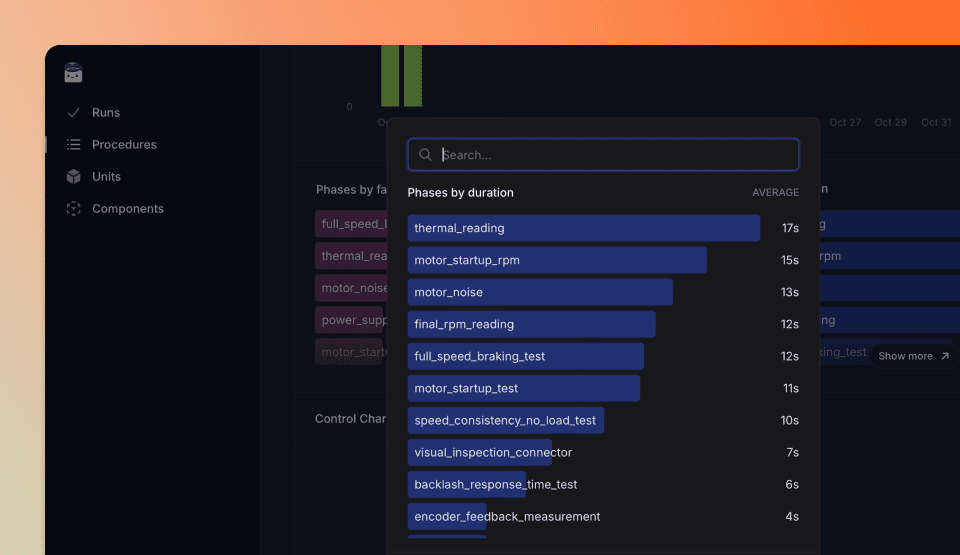Click the 6s average value
Screen dimensions: 960x555
pyautogui.click(x=792, y=485)
